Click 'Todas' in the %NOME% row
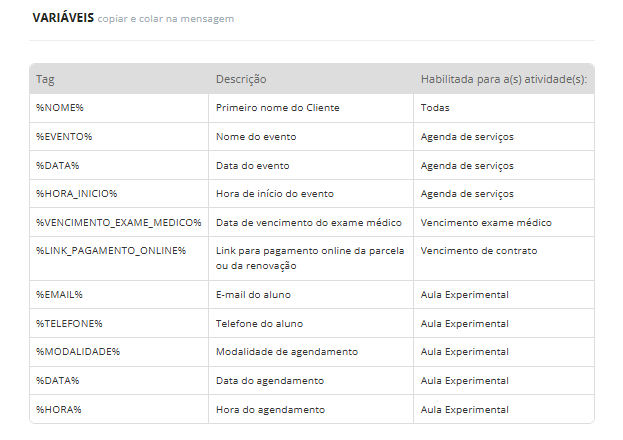Image resolution: width=623 pixels, height=440 pixels. (435, 108)
